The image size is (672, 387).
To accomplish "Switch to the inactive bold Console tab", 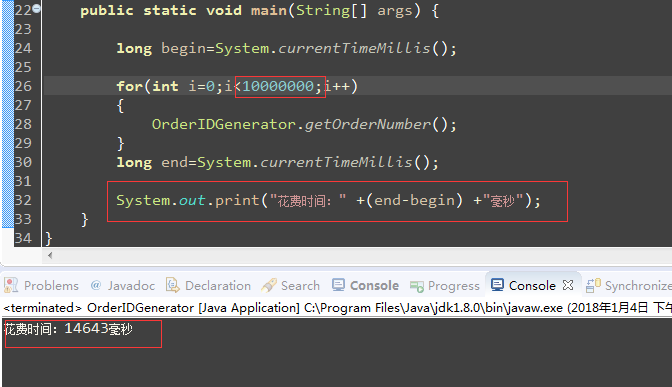I will [366, 285].
